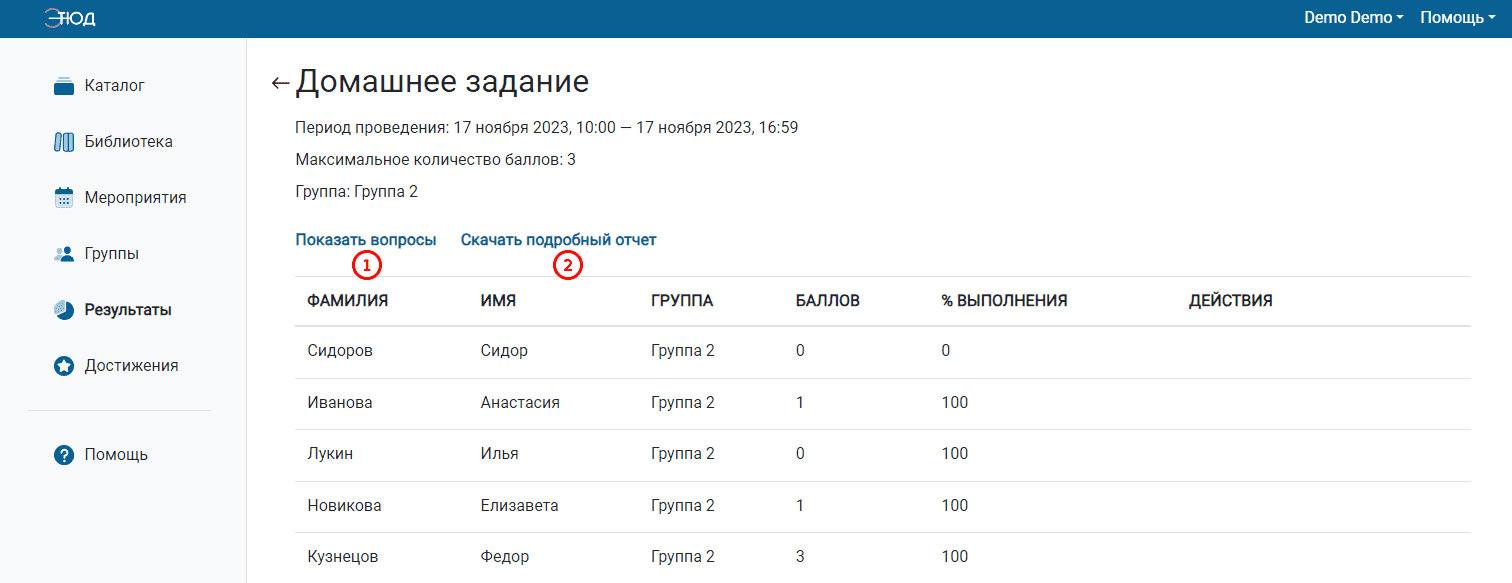
Task: Click Скачать подробный отчет link
Action: [x=558, y=240]
